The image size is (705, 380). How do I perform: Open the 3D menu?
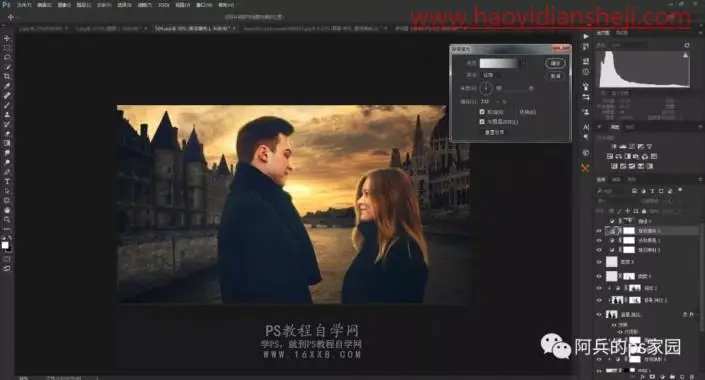point(164,5)
